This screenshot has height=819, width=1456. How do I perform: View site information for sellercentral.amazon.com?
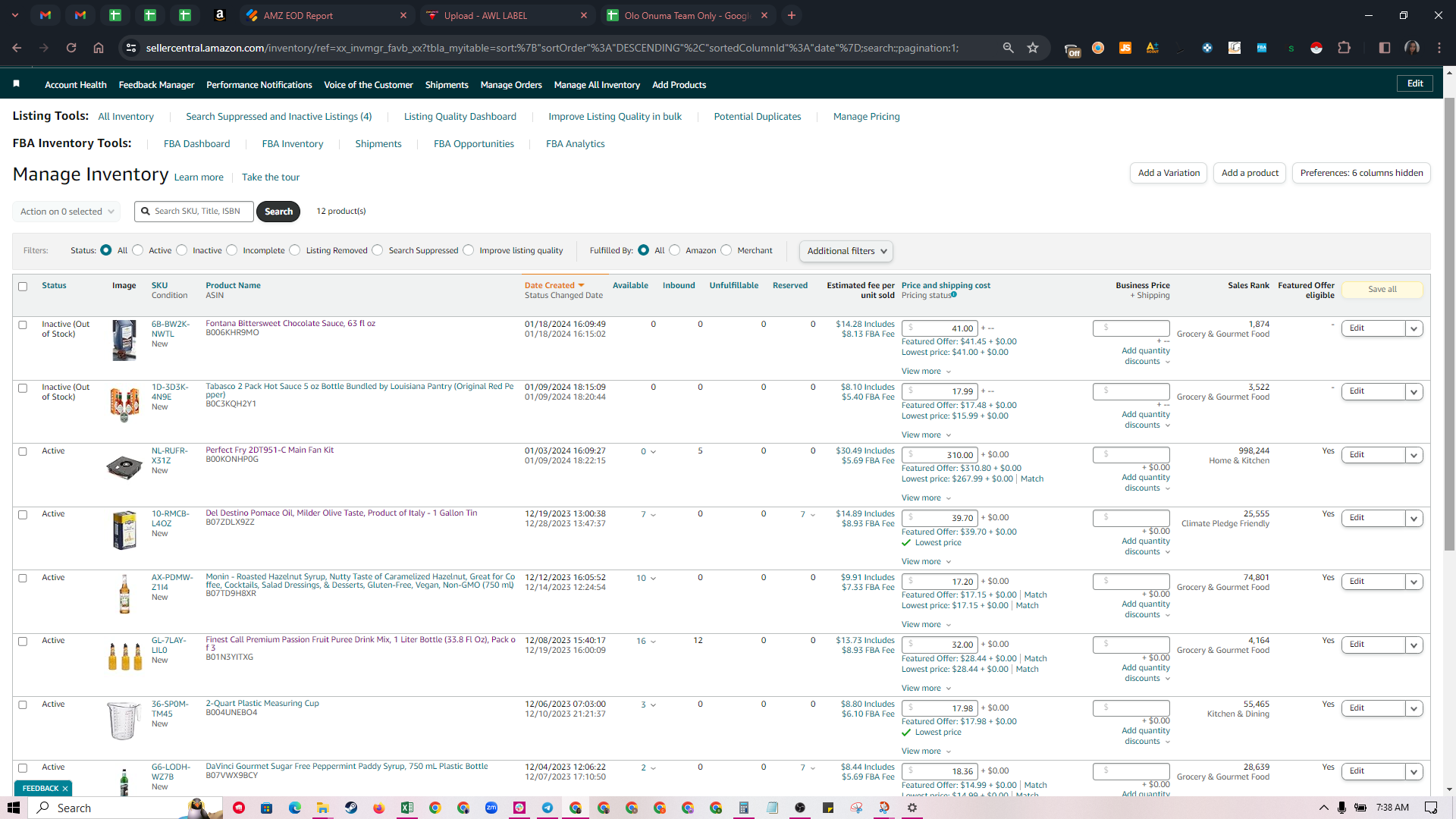pyautogui.click(x=131, y=48)
